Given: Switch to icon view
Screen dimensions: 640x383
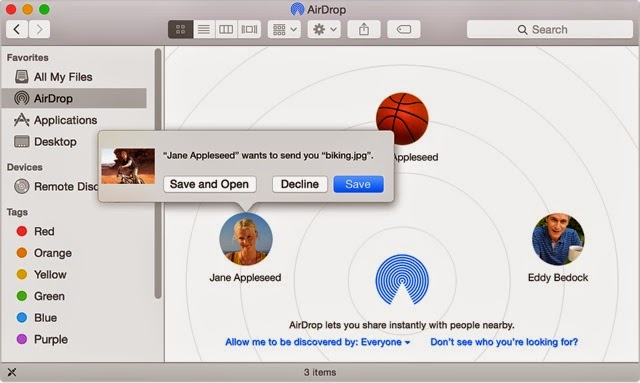Looking at the screenshot, I should (x=180, y=29).
